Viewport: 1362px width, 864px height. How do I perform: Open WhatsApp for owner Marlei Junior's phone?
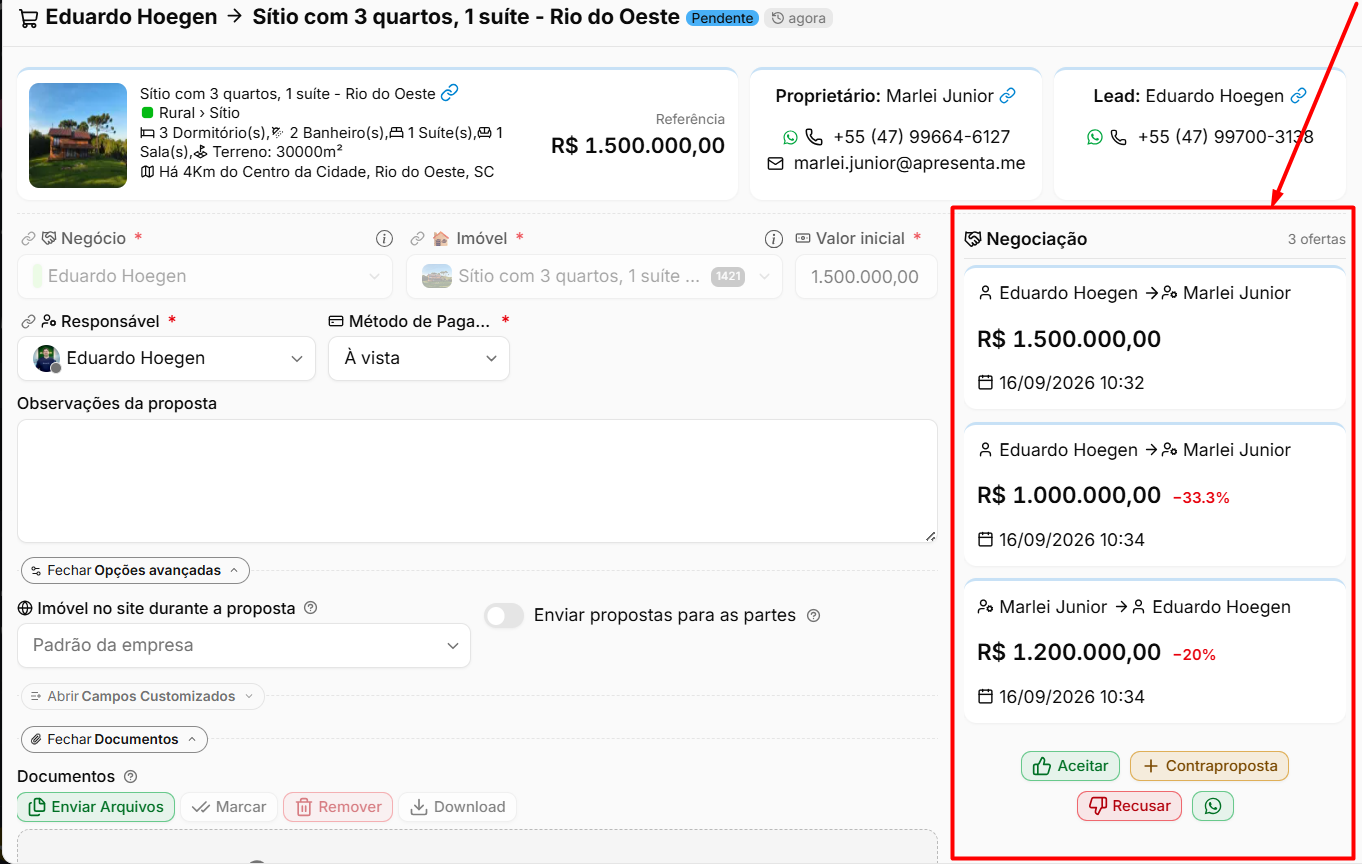790,137
